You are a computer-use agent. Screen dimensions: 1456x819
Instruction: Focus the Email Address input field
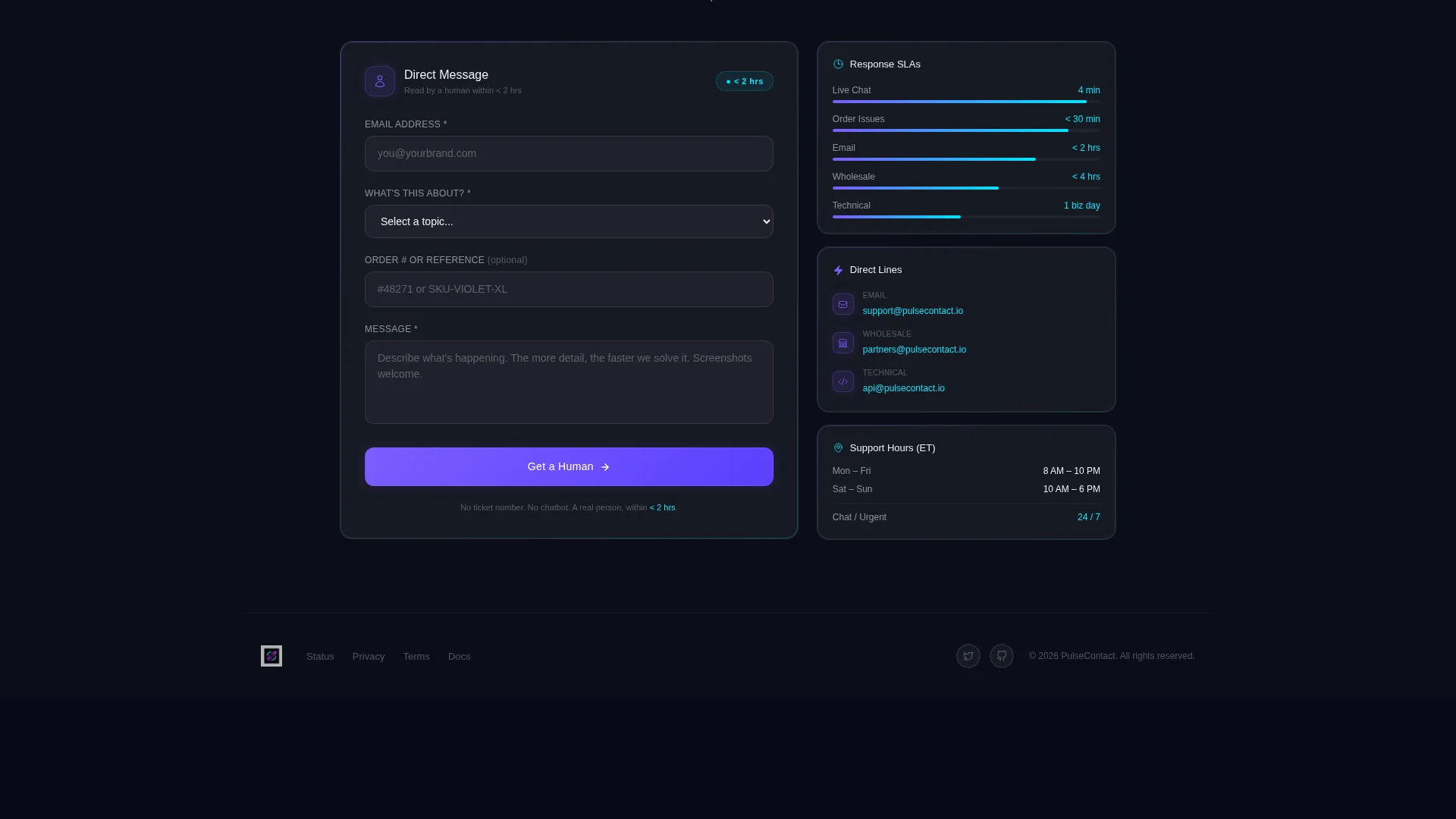[569, 153]
